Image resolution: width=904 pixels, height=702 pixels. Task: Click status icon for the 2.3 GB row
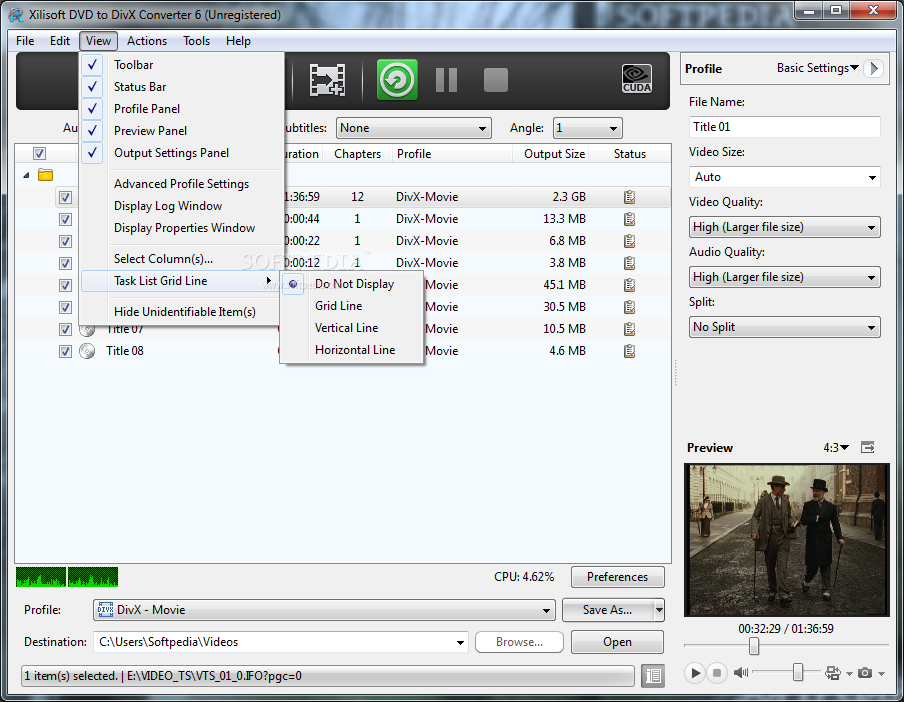coord(630,197)
